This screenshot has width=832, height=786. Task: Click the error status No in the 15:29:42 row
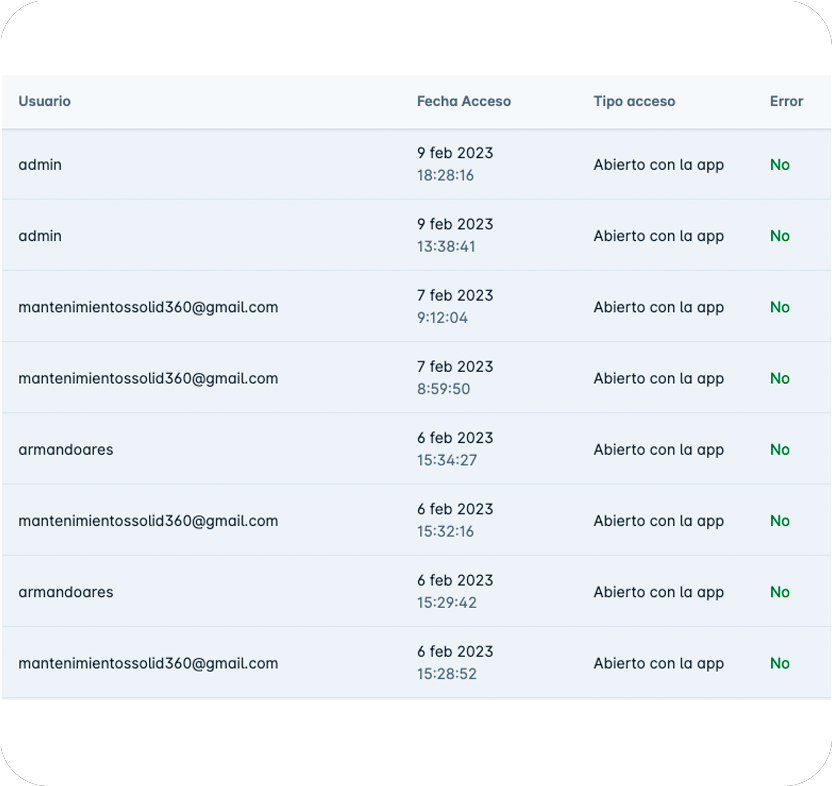pyautogui.click(x=780, y=592)
